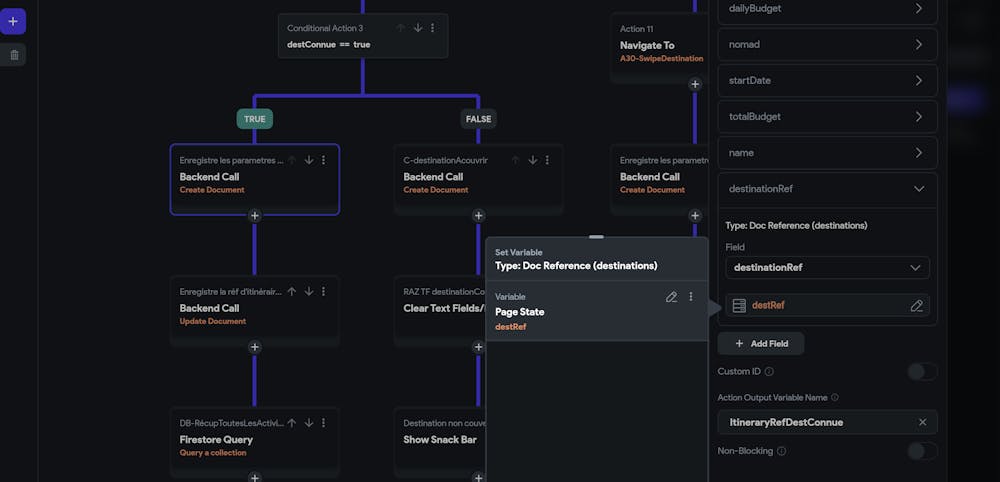Expand the dailyBudget field row

pyautogui.click(x=828, y=10)
